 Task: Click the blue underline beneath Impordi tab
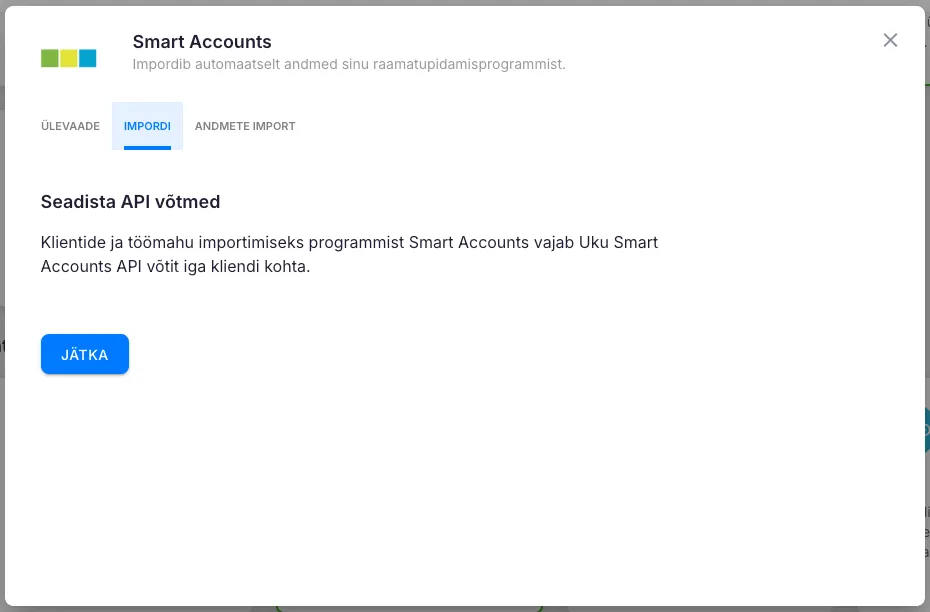pyautogui.click(x=147, y=148)
